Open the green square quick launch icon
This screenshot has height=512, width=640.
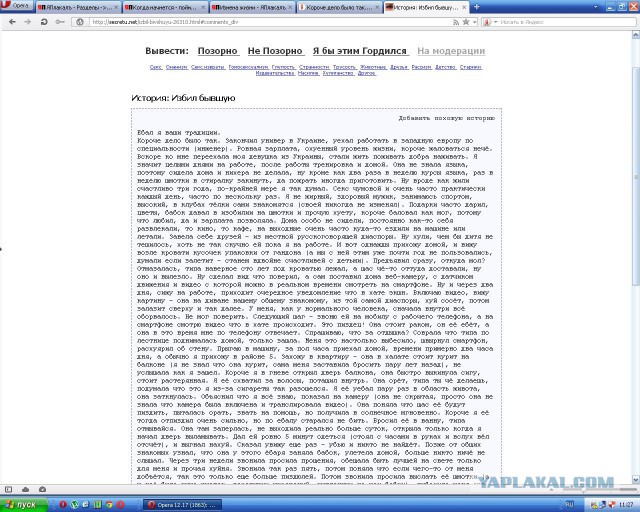point(98,505)
